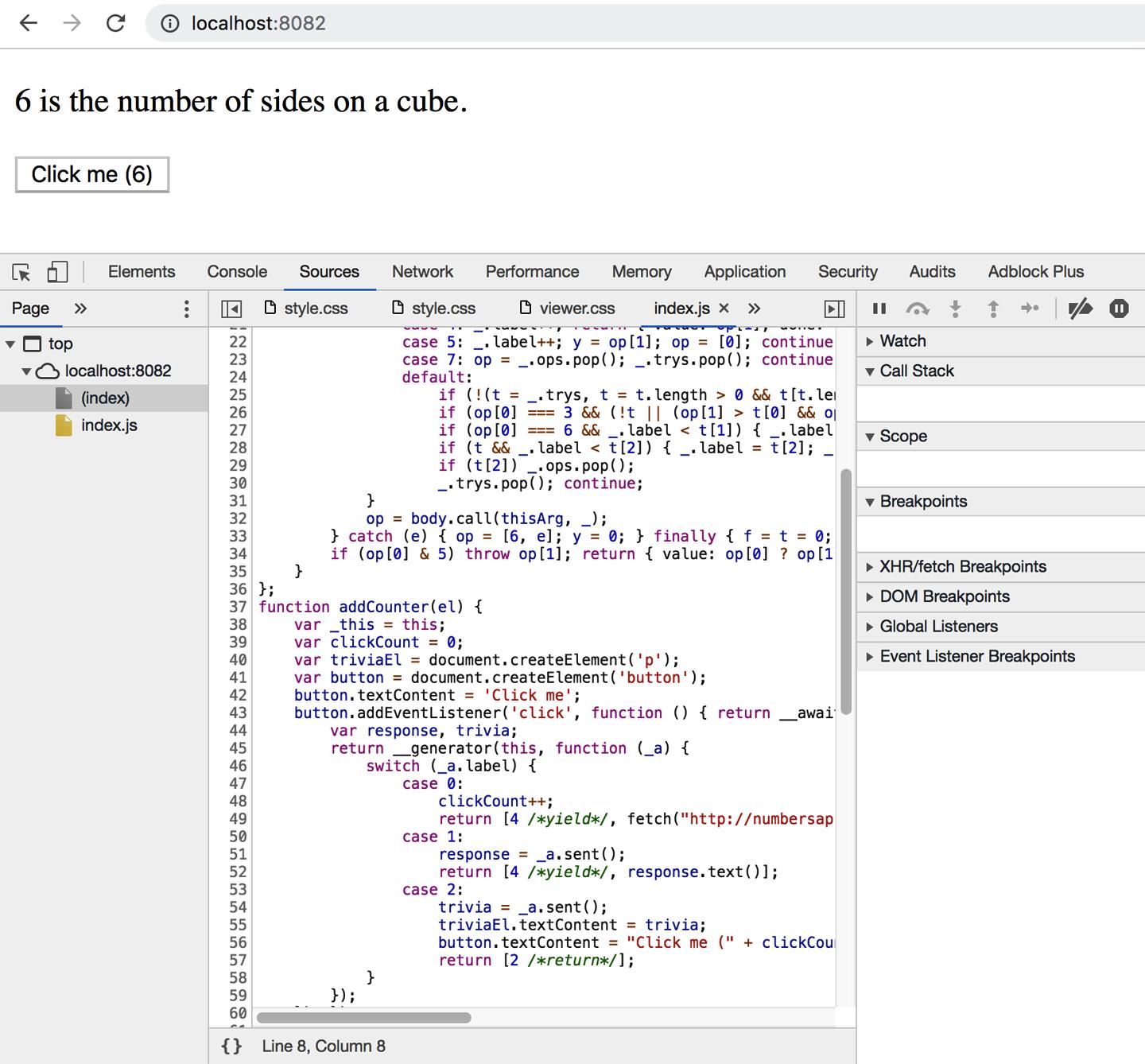Expand the XHR/fetch Breakpoints section

(x=962, y=567)
